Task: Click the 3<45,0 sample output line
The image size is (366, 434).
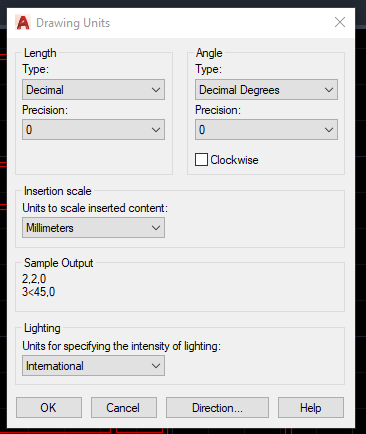Action: point(39,292)
